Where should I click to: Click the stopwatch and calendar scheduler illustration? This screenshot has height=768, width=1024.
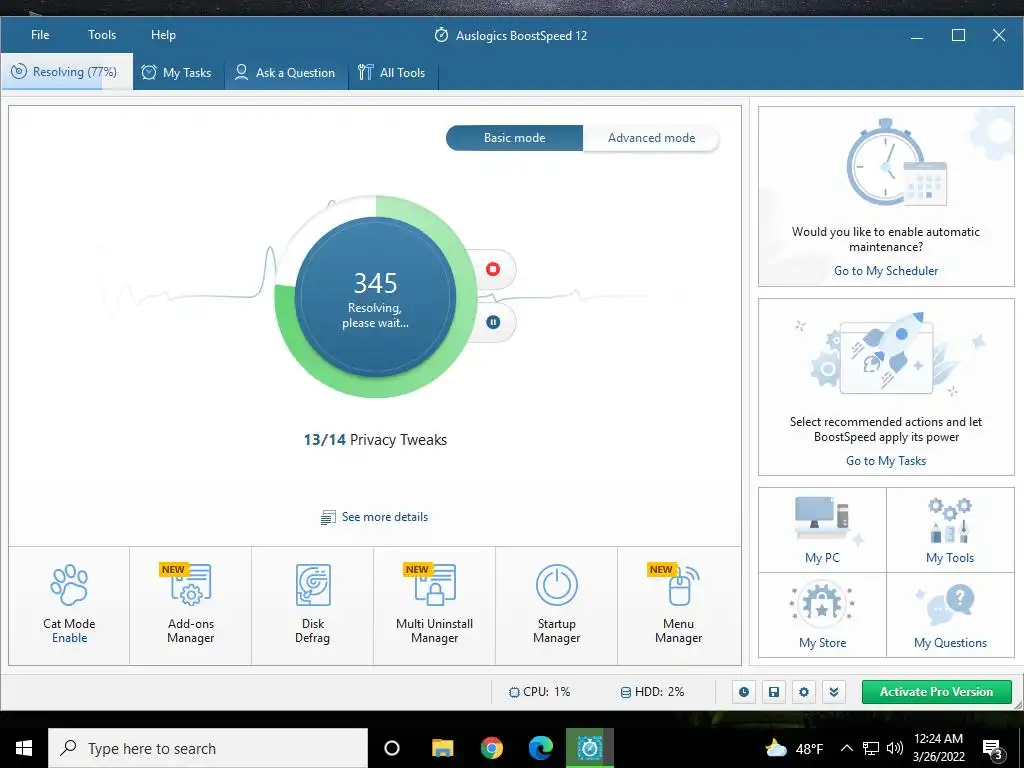point(895,163)
